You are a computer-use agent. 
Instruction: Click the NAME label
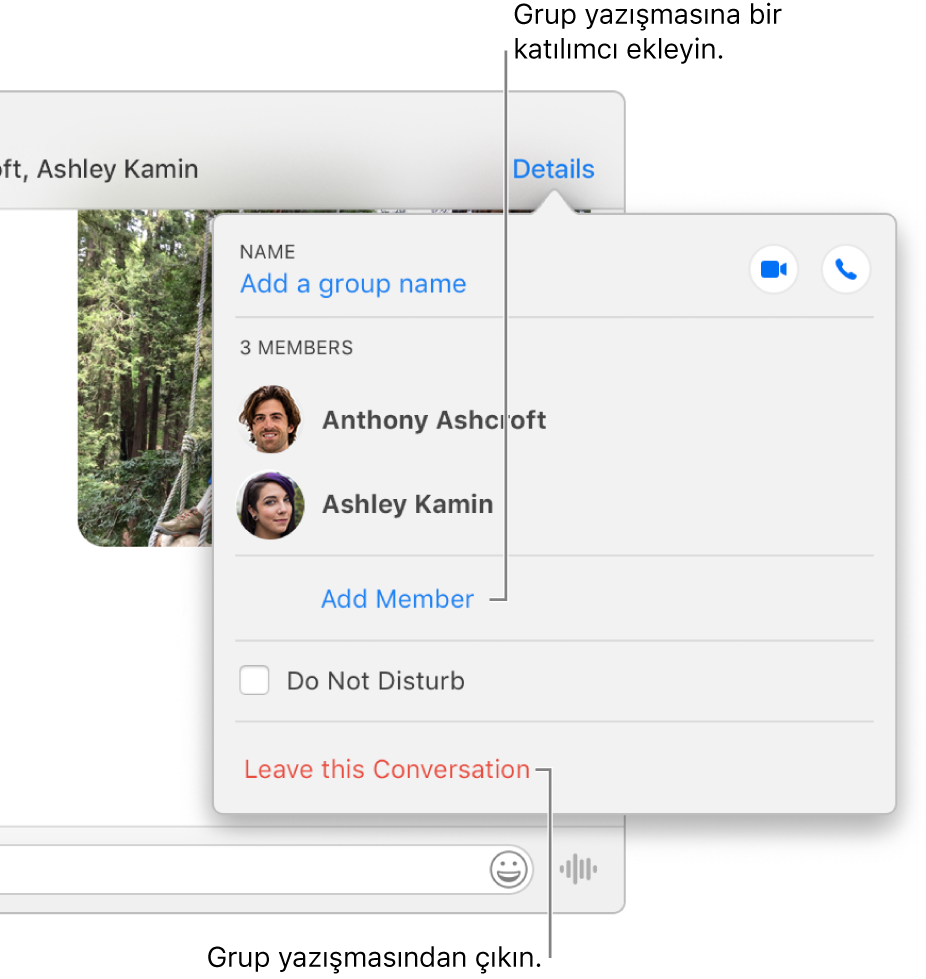coord(267,252)
